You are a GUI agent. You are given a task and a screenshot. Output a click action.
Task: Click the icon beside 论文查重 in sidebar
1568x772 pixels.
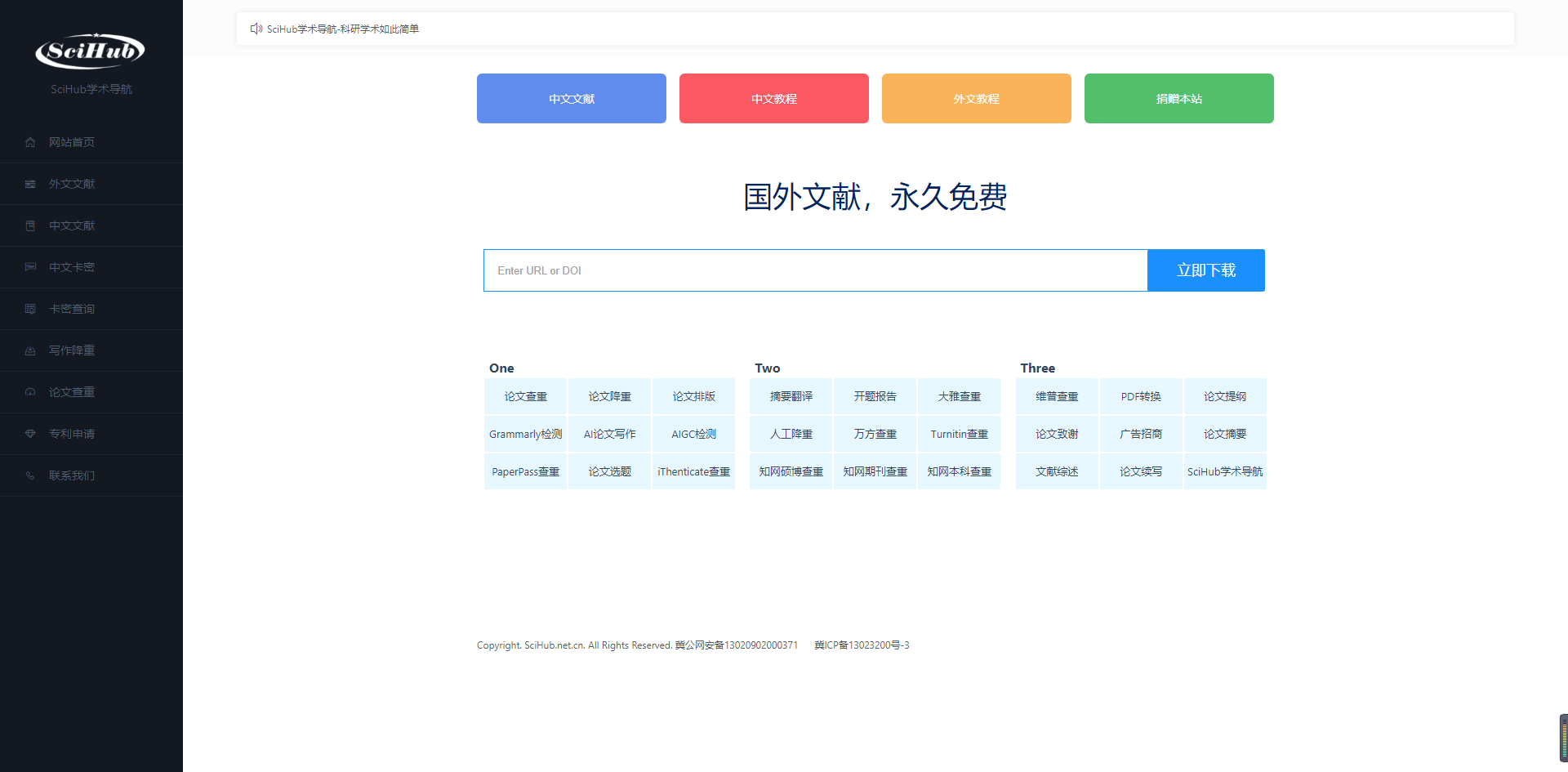30,392
